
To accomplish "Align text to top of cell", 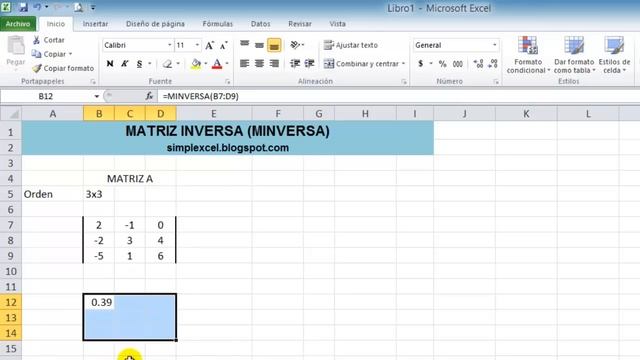I will 244,45.
